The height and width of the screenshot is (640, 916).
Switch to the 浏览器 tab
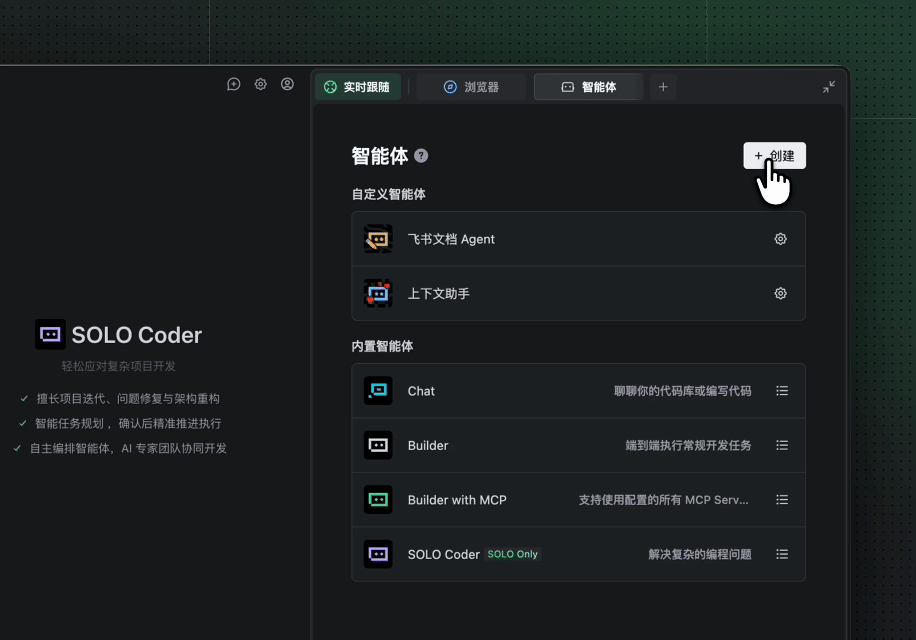pyautogui.click(x=471, y=87)
